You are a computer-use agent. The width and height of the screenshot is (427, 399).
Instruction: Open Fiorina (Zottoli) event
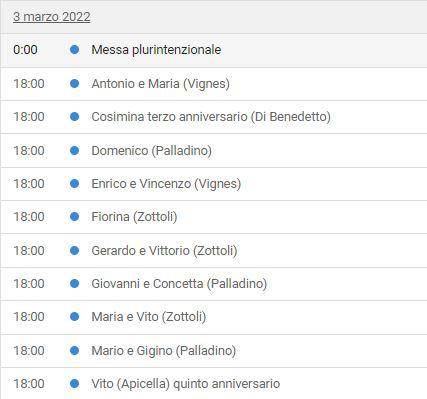click(134, 217)
